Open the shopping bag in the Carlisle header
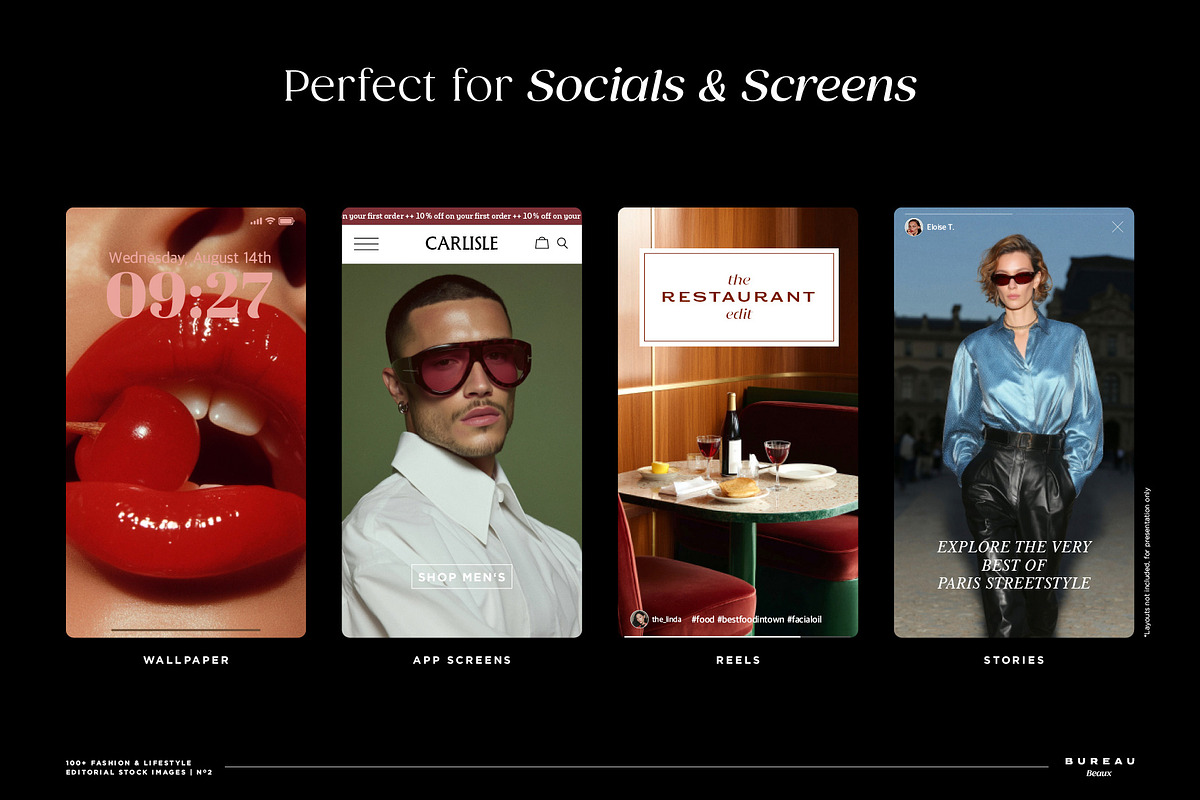 [542, 243]
